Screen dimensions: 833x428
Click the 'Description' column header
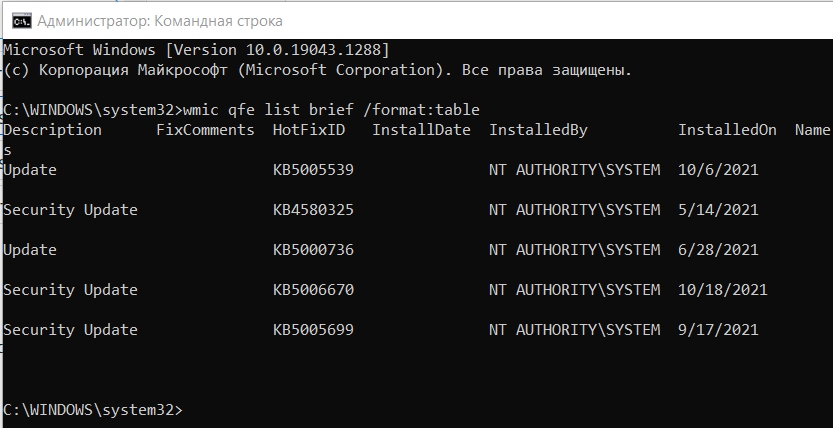[x=53, y=130]
